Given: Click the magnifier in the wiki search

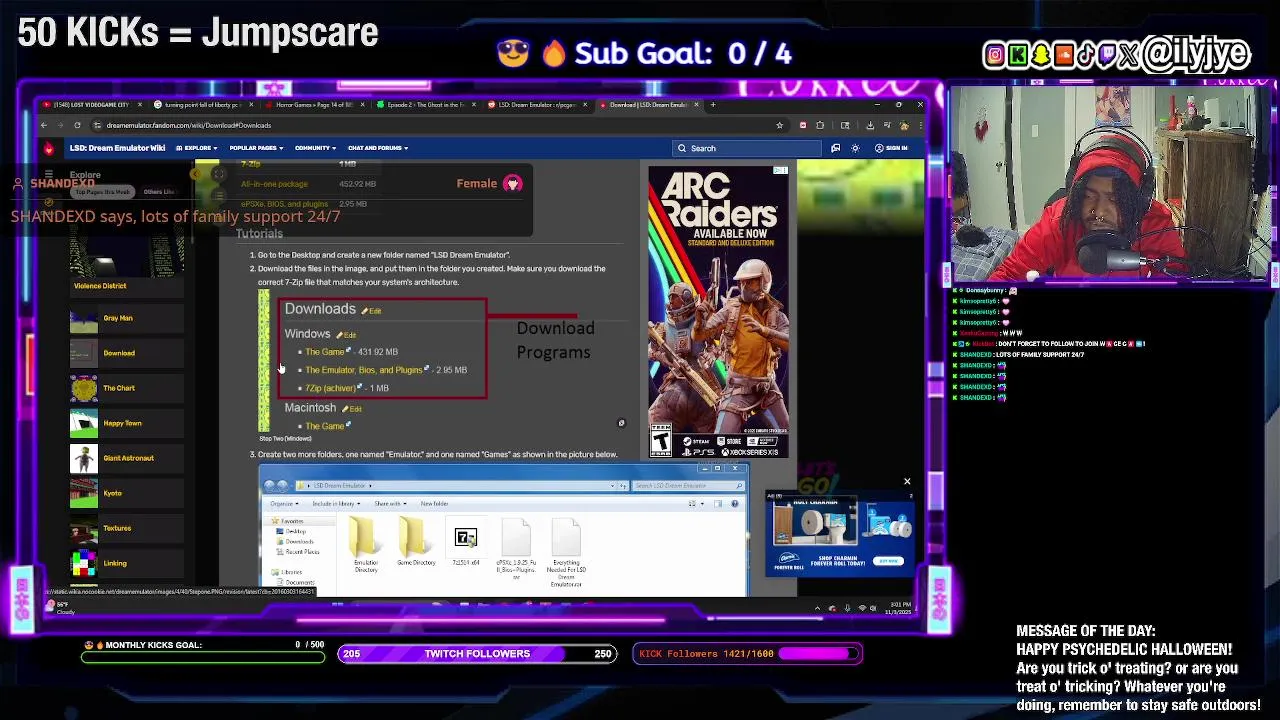Looking at the screenshot, I should click(x=682, y=148).
